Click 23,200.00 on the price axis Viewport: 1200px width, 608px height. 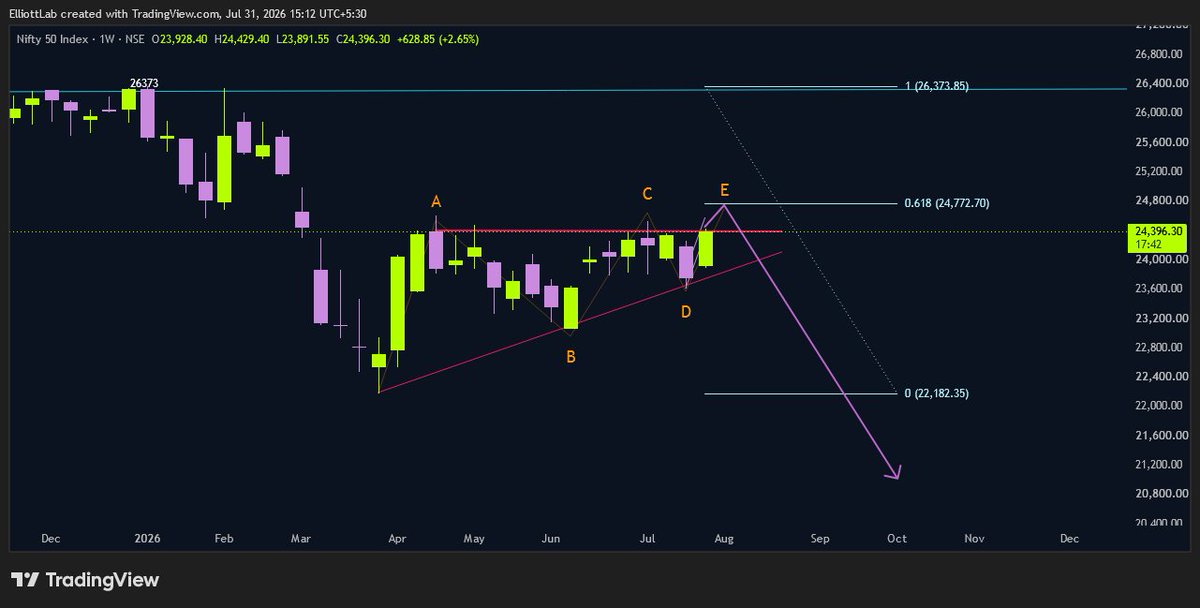[x=1160, y=318]
